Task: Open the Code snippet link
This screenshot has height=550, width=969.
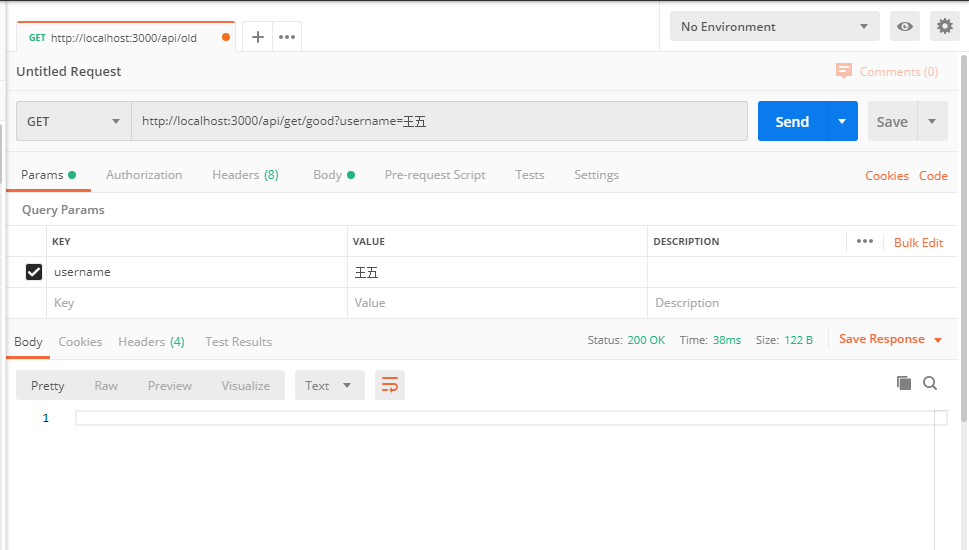Action: (933, 176)
